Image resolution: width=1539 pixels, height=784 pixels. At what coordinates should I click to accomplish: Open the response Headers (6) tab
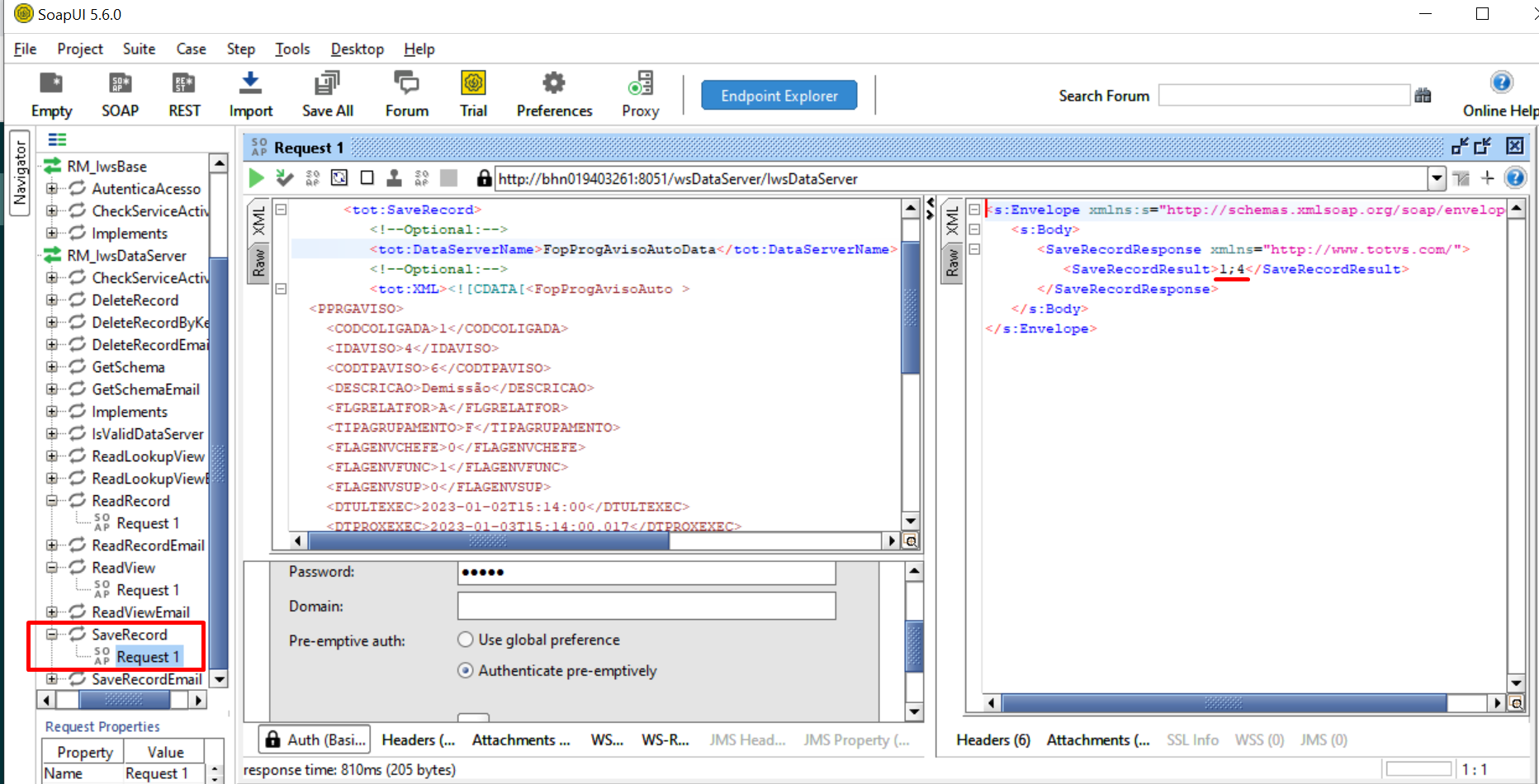click(993, 740)
